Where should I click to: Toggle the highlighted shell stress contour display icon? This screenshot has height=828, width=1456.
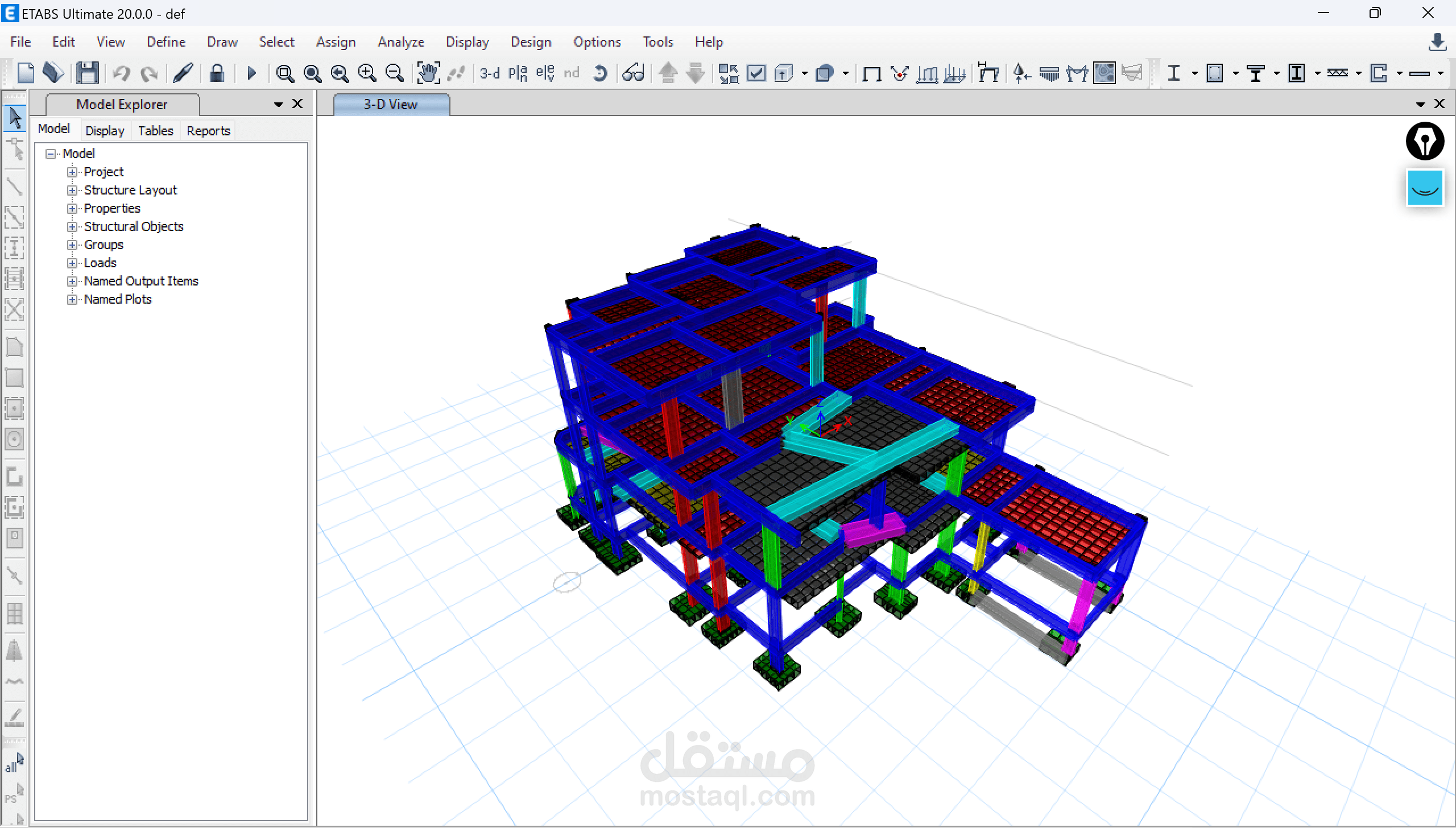(1104, 73)
